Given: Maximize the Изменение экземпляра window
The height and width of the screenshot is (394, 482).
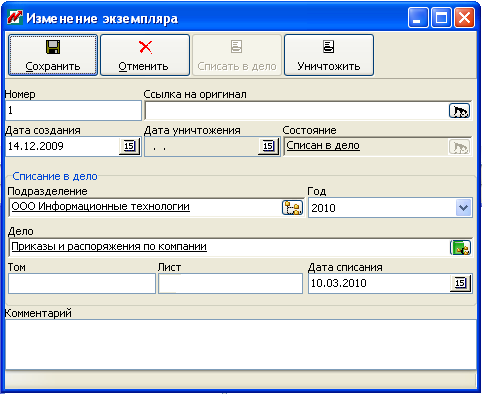Looking at the screenshot, I should [441, 18].
